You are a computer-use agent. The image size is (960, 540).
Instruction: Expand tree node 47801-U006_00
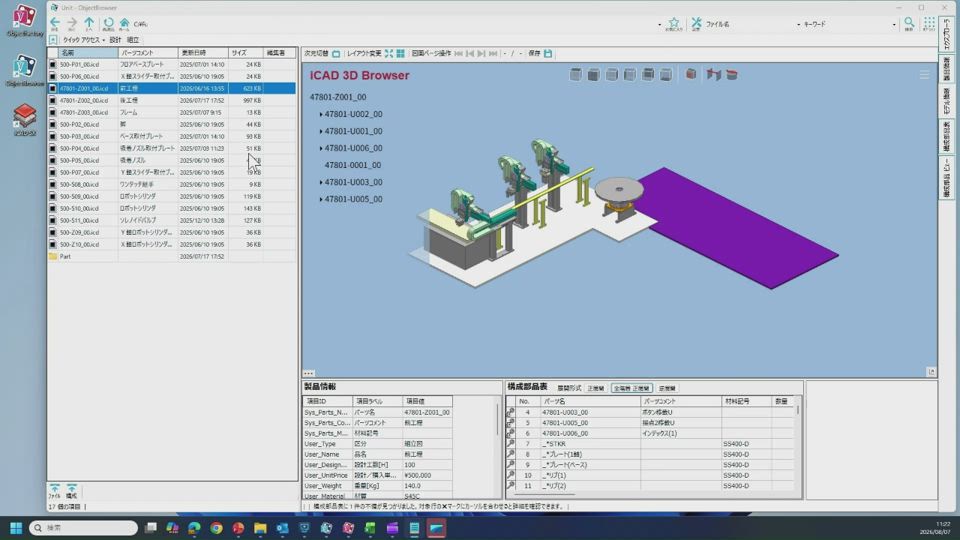tap(321, 148)
